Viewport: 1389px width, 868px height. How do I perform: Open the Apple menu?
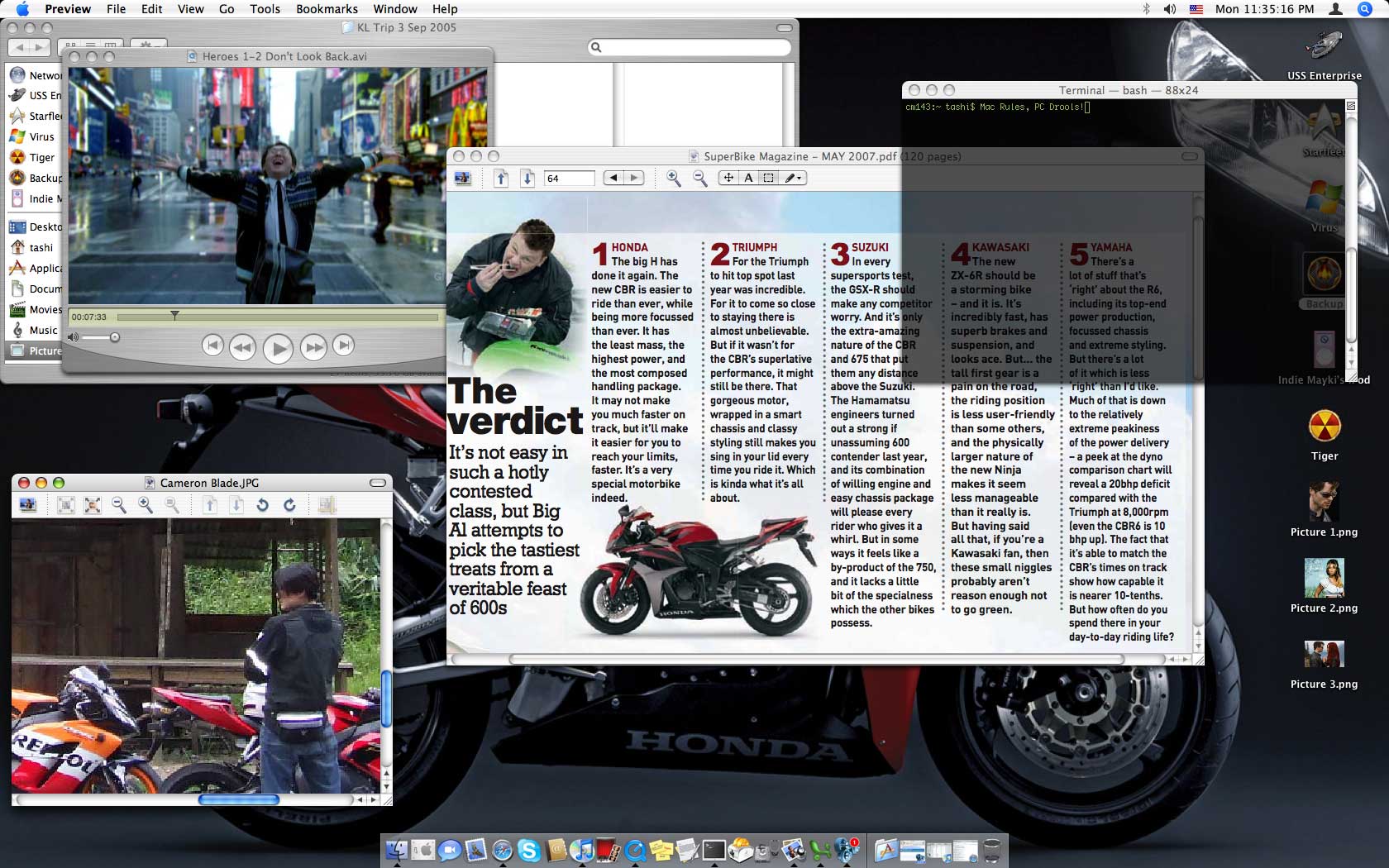pyautogui.click(x=22, y=9)
